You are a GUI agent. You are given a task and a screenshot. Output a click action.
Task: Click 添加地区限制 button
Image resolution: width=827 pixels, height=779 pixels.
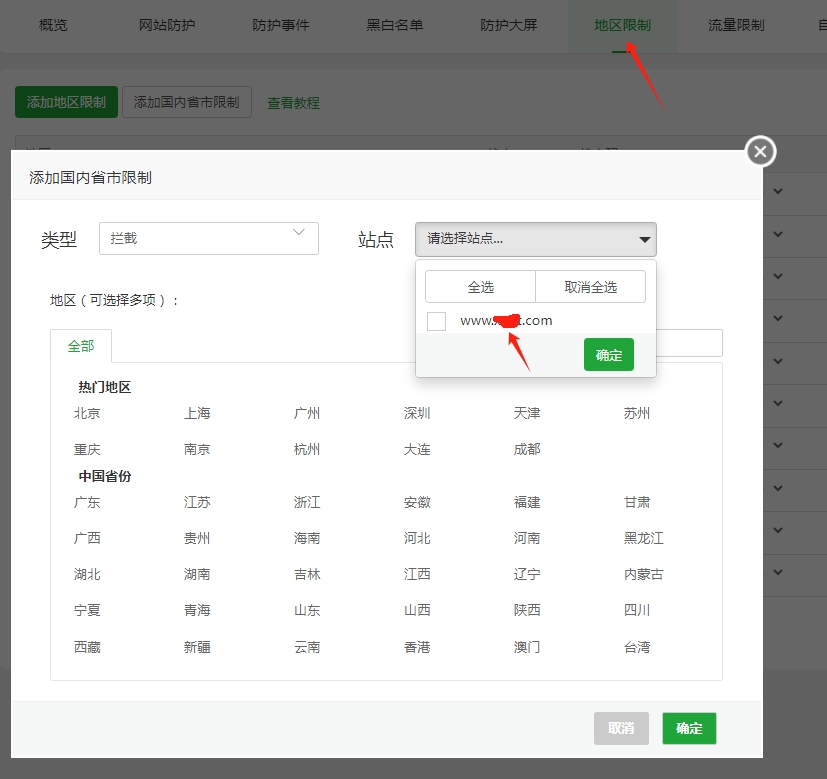[x=66, y=102]
